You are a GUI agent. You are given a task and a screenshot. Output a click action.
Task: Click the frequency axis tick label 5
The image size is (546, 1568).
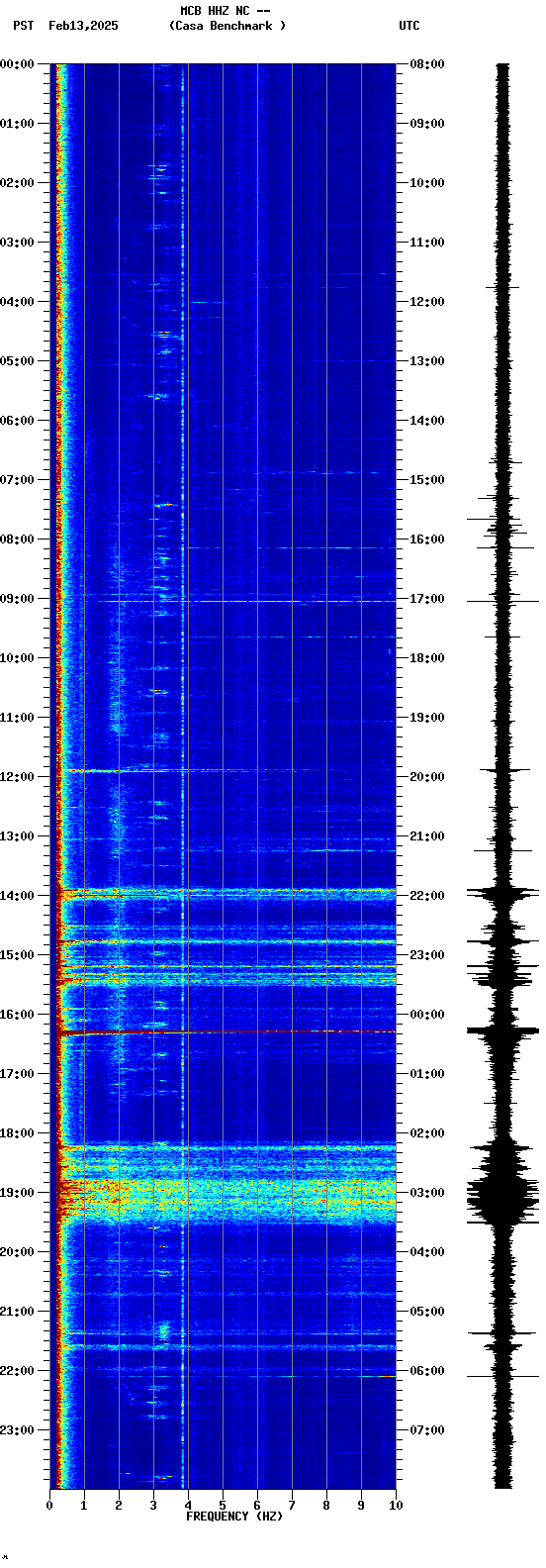coord(223,1506)
